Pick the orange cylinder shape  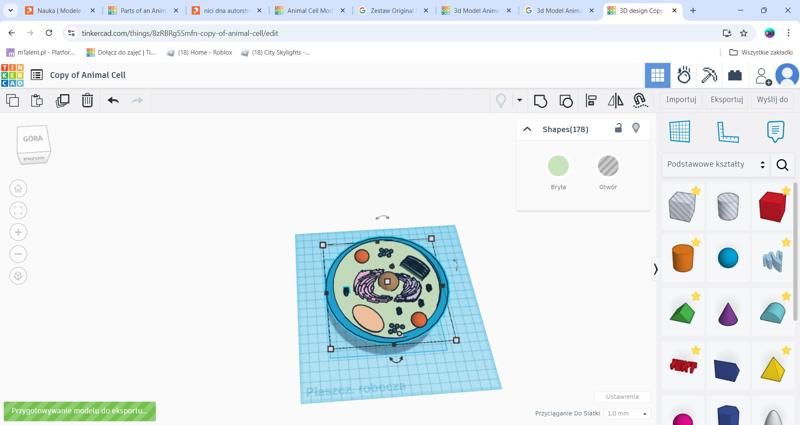click(x=682, y=258)
